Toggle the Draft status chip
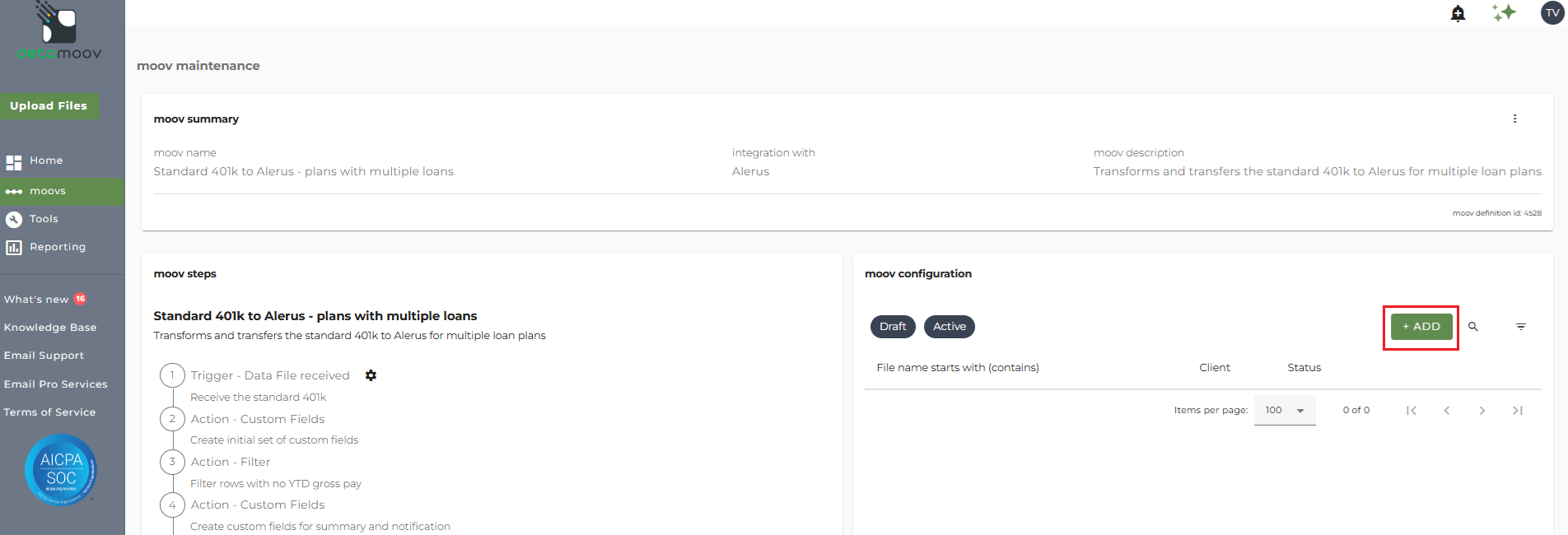The height and width of the screenshot is (535, 1568). [x=893, y=327]
